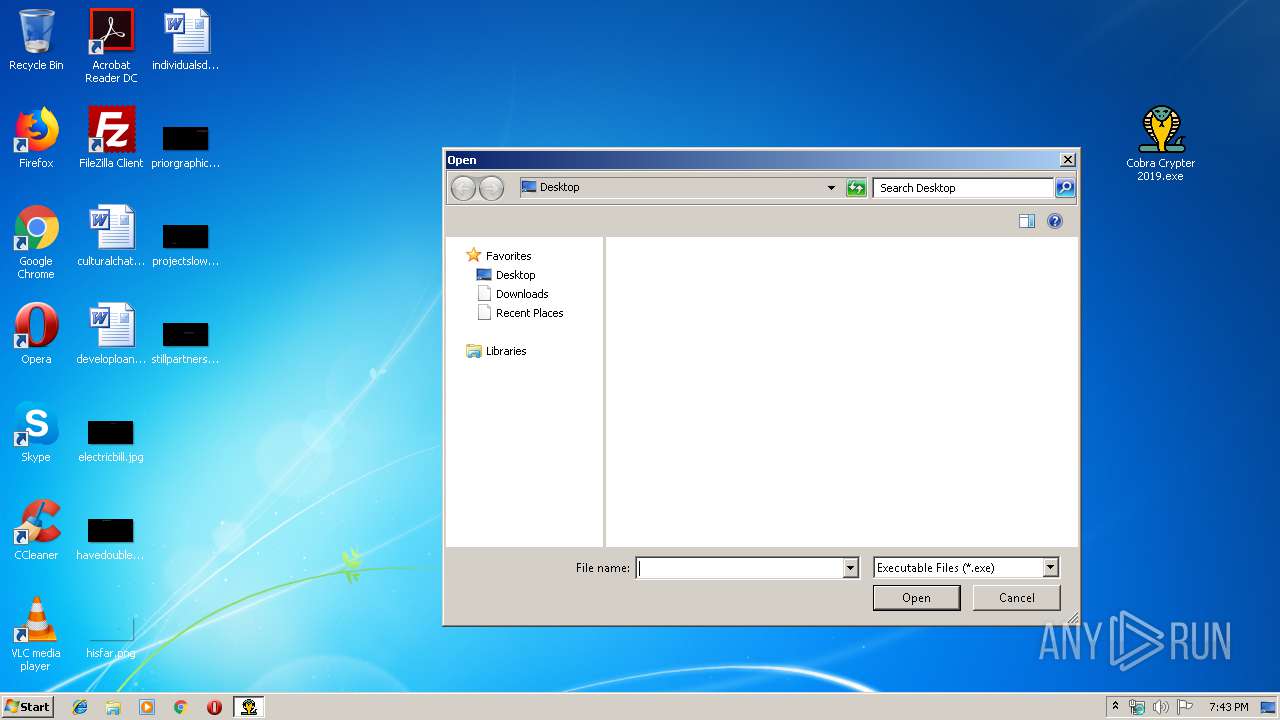Open Opera from the taskbar
This screenshot has width=1280, height=720.
click(214, 707)
